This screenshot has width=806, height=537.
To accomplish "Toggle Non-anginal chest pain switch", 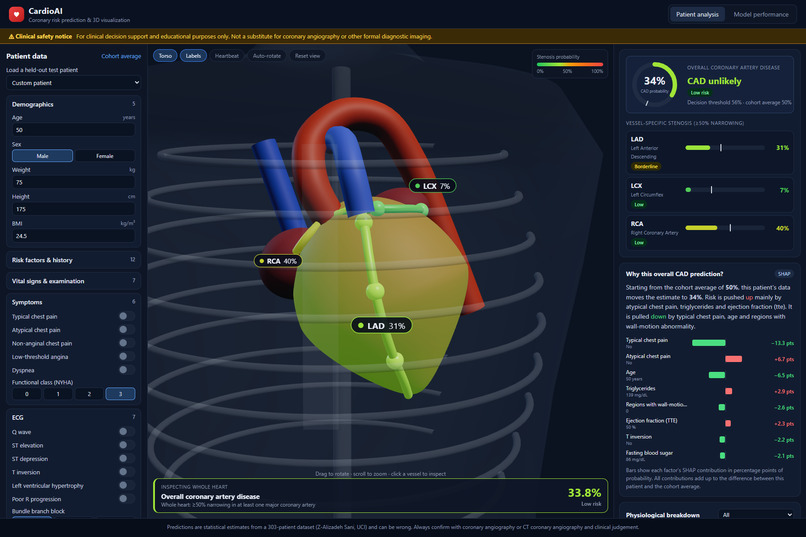I will coord(126,343).
